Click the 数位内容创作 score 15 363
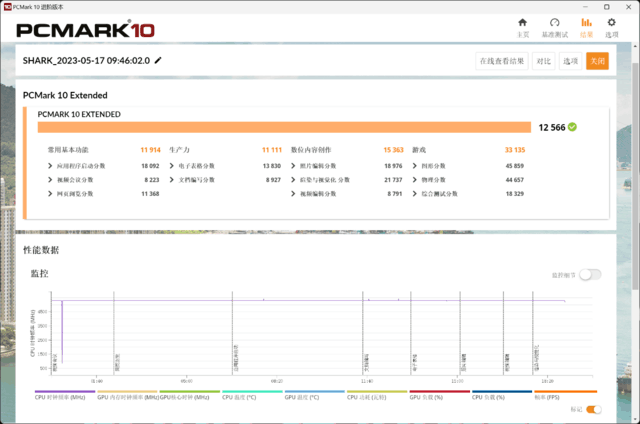 click(x=393, y=150)
